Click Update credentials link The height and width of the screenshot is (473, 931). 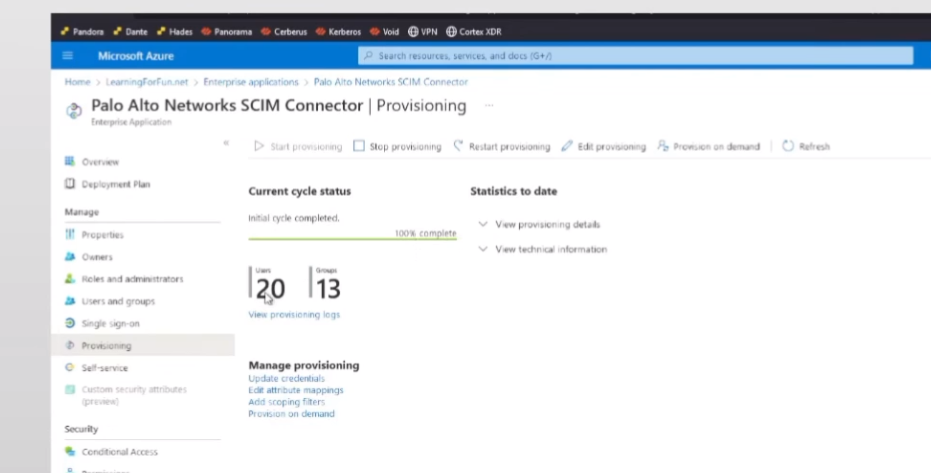[286, 378]
